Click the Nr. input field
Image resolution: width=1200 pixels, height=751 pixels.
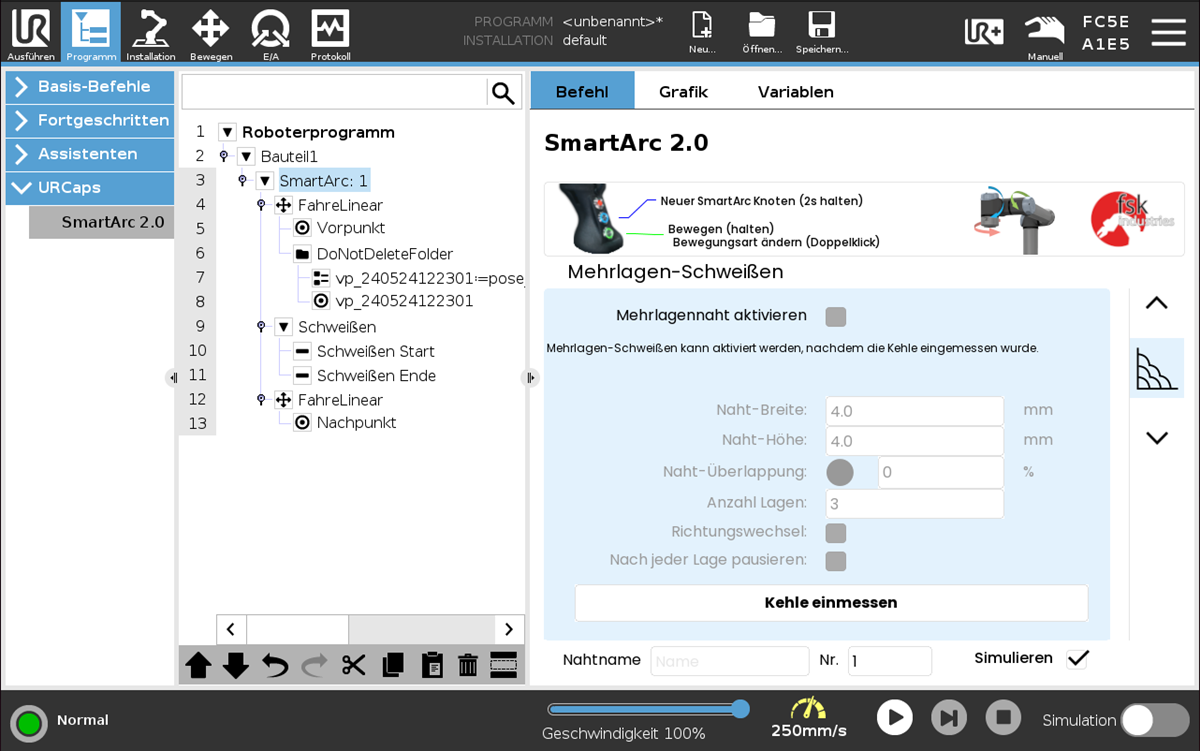pos(890,661)
